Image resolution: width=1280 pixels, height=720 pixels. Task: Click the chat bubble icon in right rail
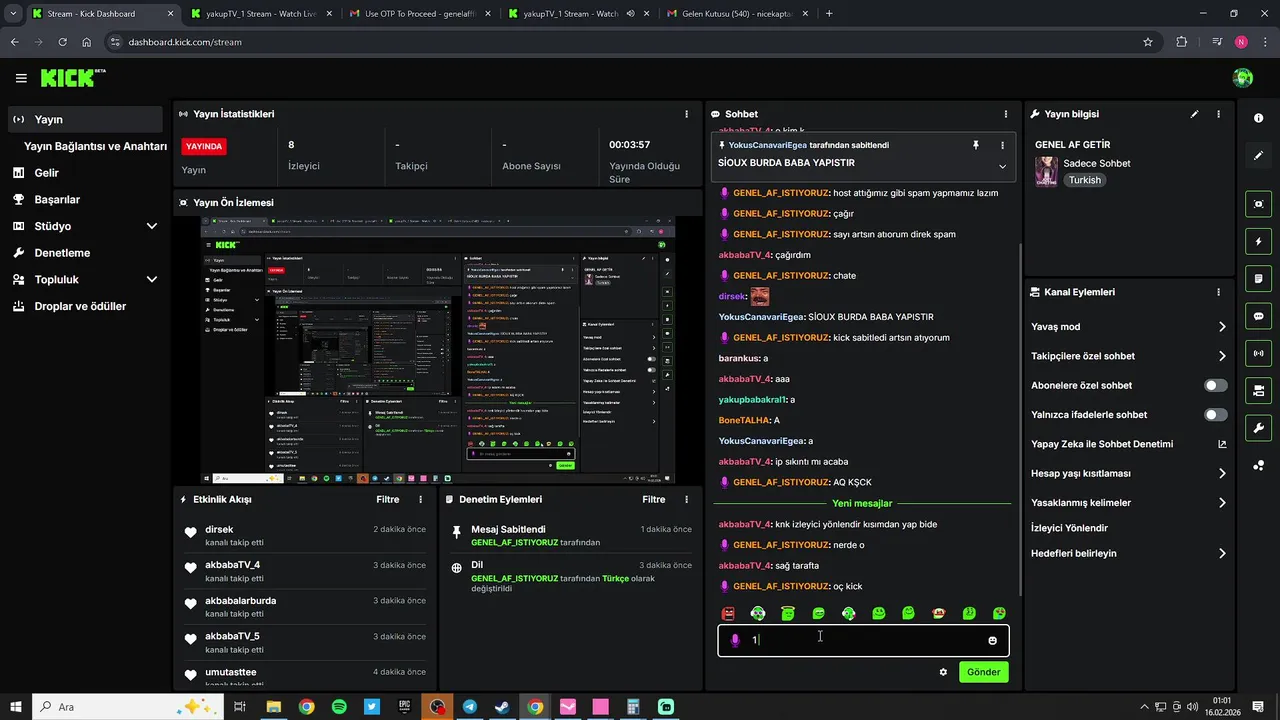(x=1258, y=316)
